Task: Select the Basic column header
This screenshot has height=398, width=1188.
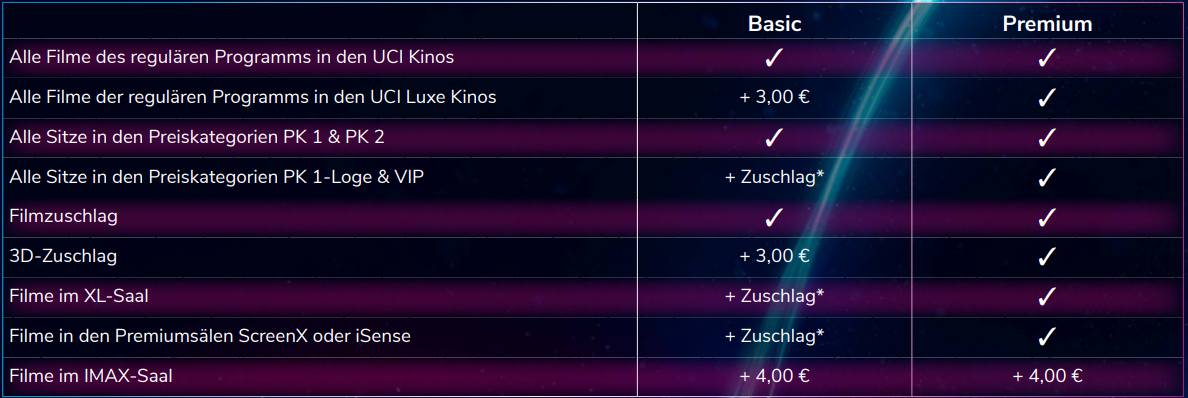Action: (774, 24)
